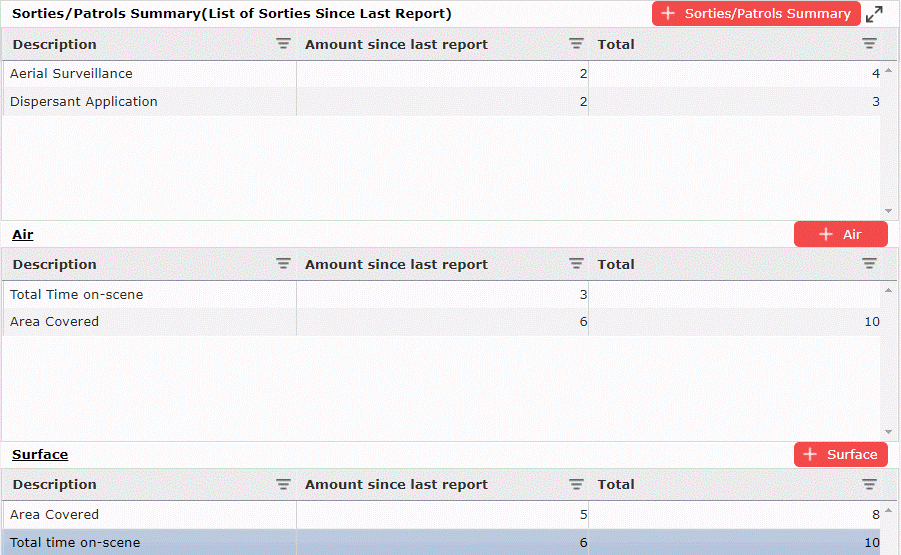Screen dimensions: 901x555
Task: Click the Surface section heading link
Action: coord(40,454)
